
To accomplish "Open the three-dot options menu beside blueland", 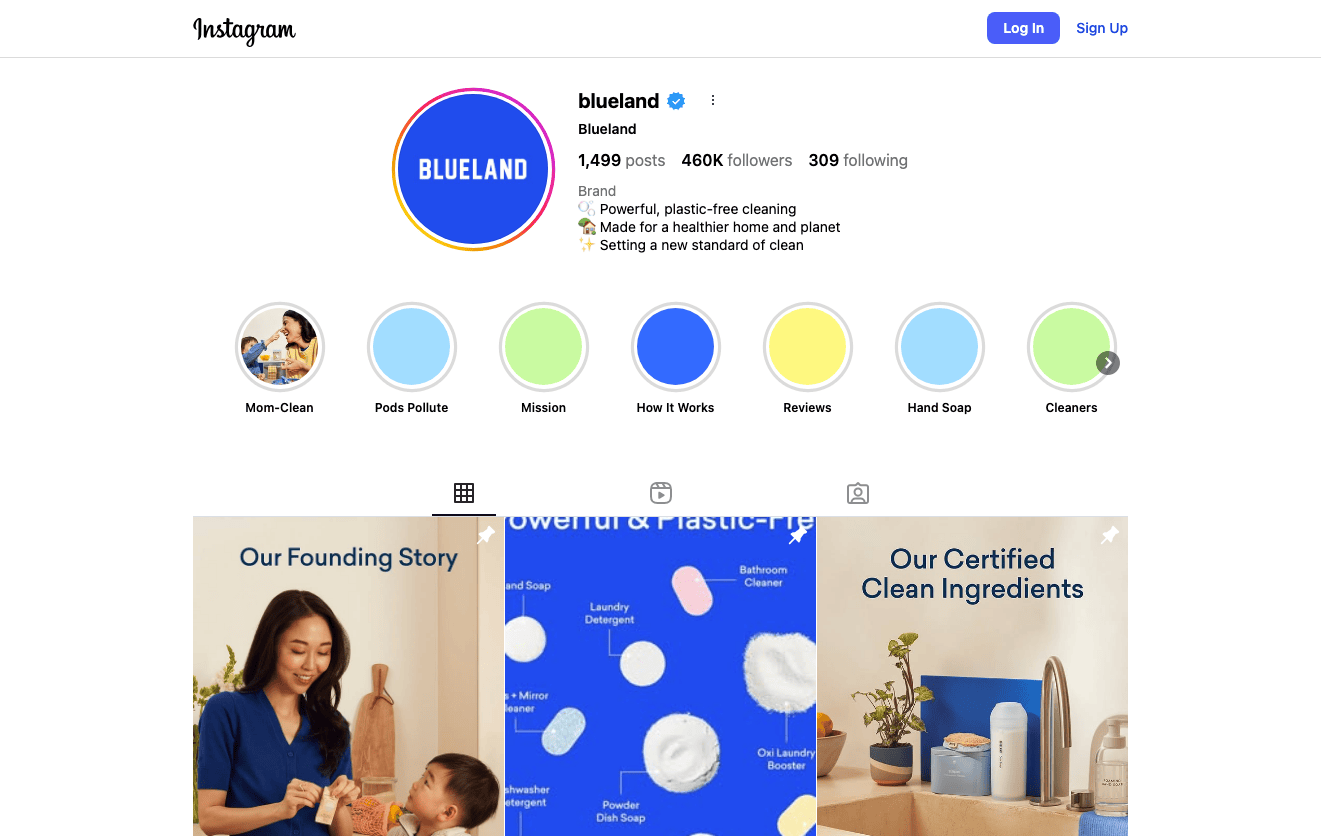I will coord(713,100).
